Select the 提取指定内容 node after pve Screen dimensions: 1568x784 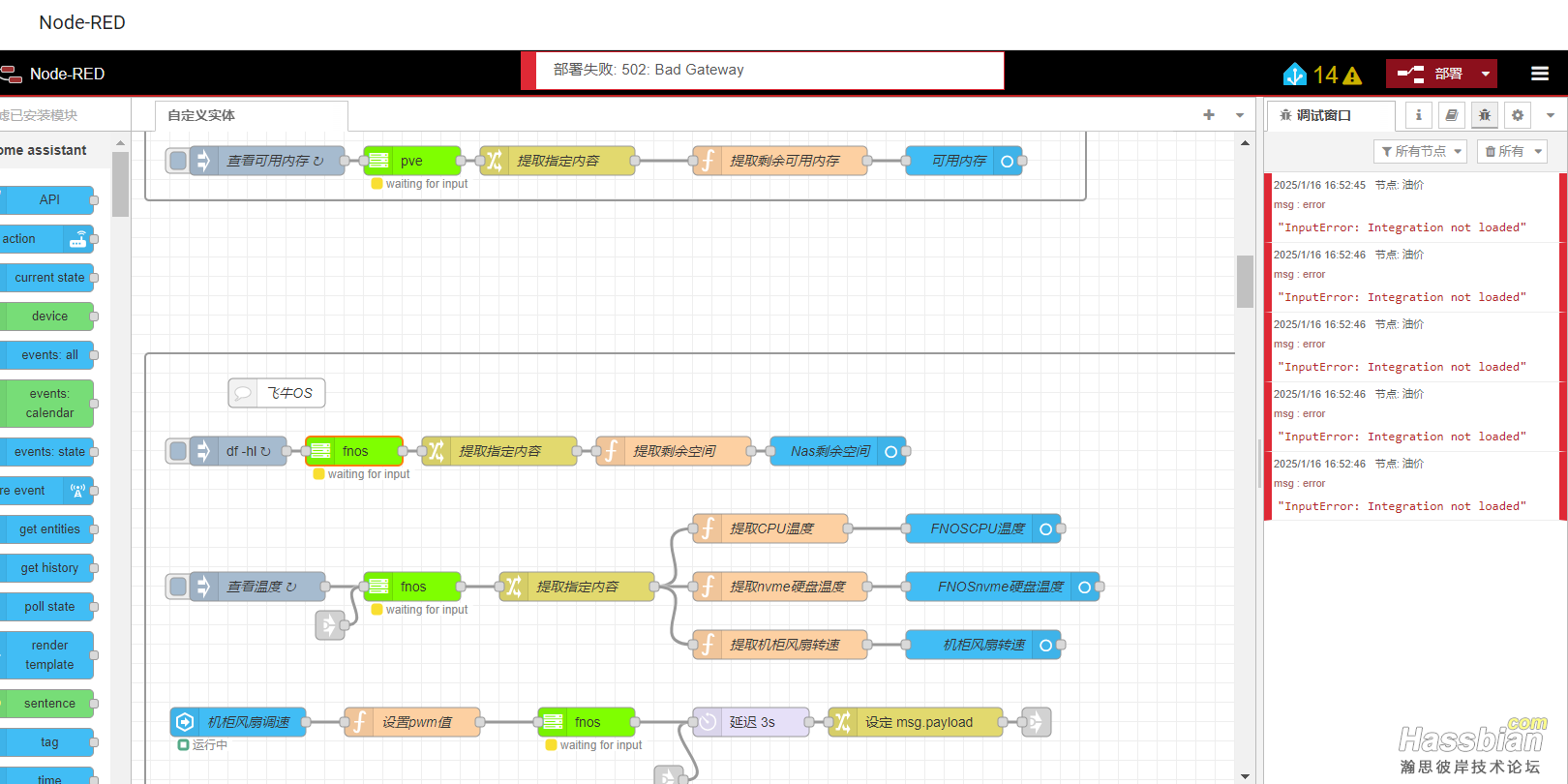click(558, 161)
